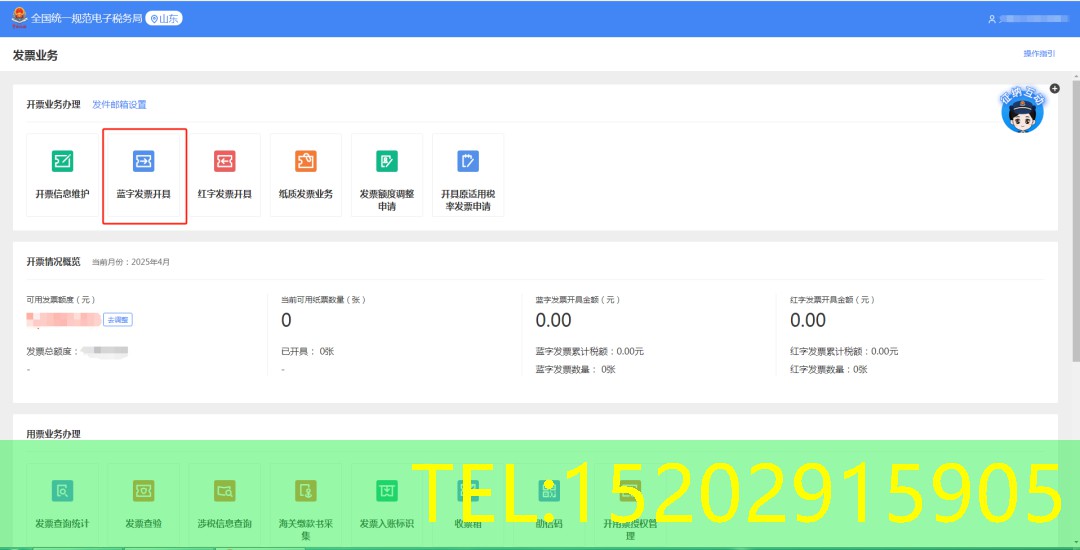
Task: Open 发票额度调整申请 tile
Action: point(387,175)
